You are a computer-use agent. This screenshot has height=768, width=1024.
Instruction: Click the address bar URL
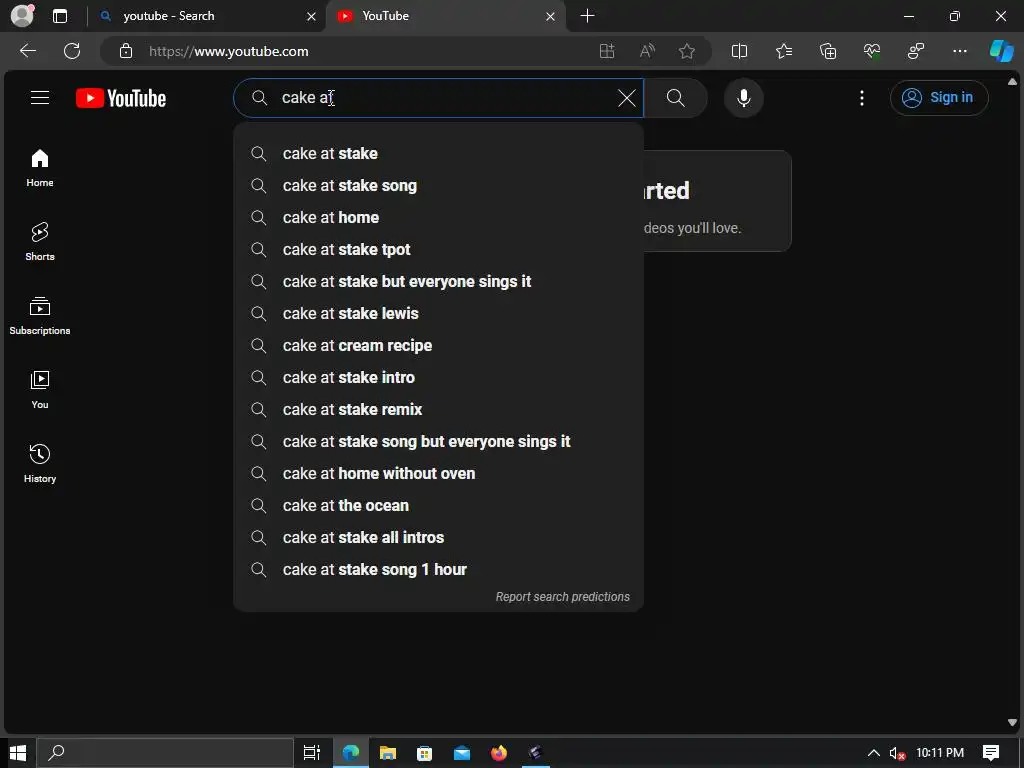point(229,51)
